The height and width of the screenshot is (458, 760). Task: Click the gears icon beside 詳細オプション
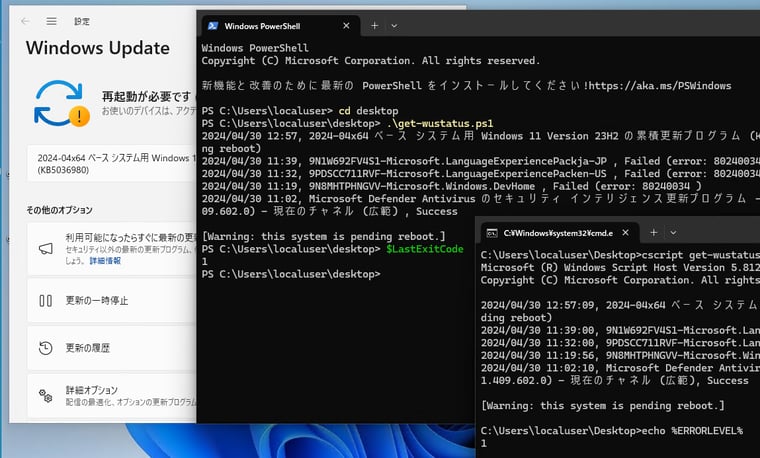pos(46,395)
